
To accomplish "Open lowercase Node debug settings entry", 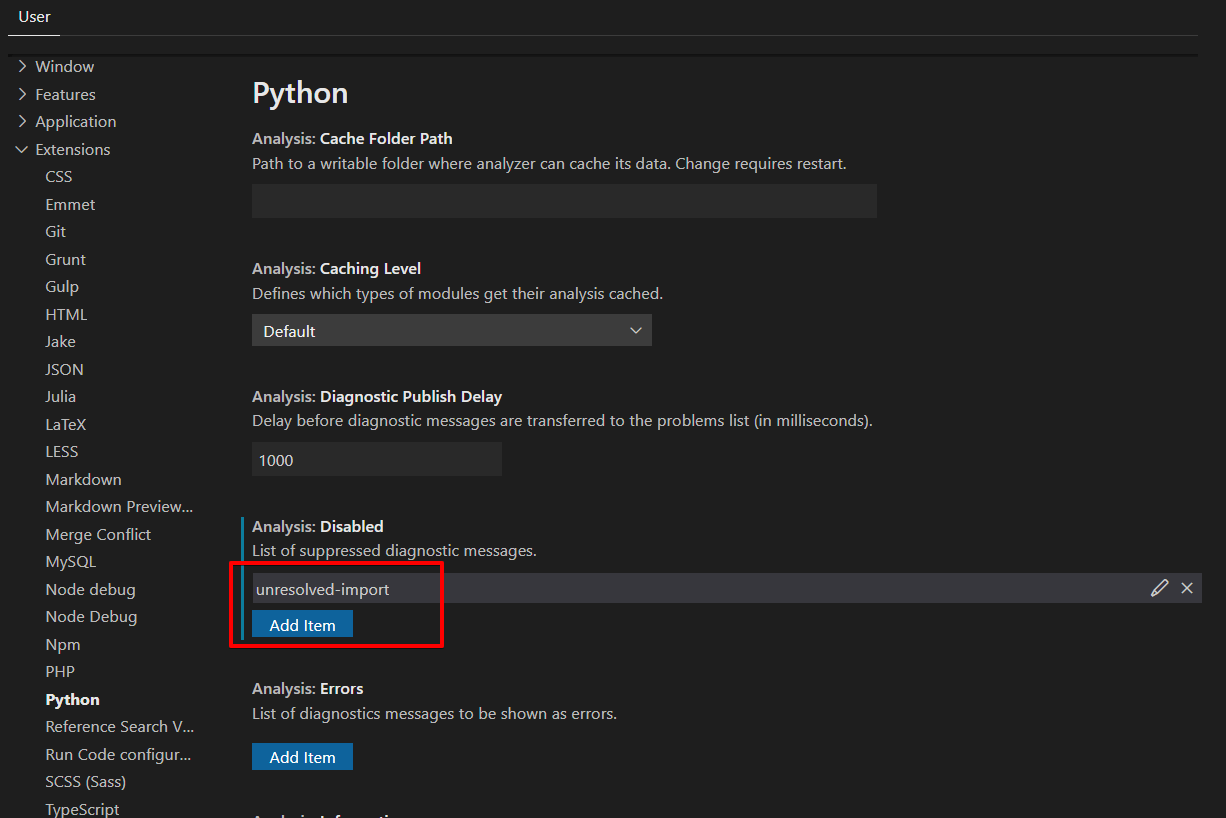I will pos(90,590).
